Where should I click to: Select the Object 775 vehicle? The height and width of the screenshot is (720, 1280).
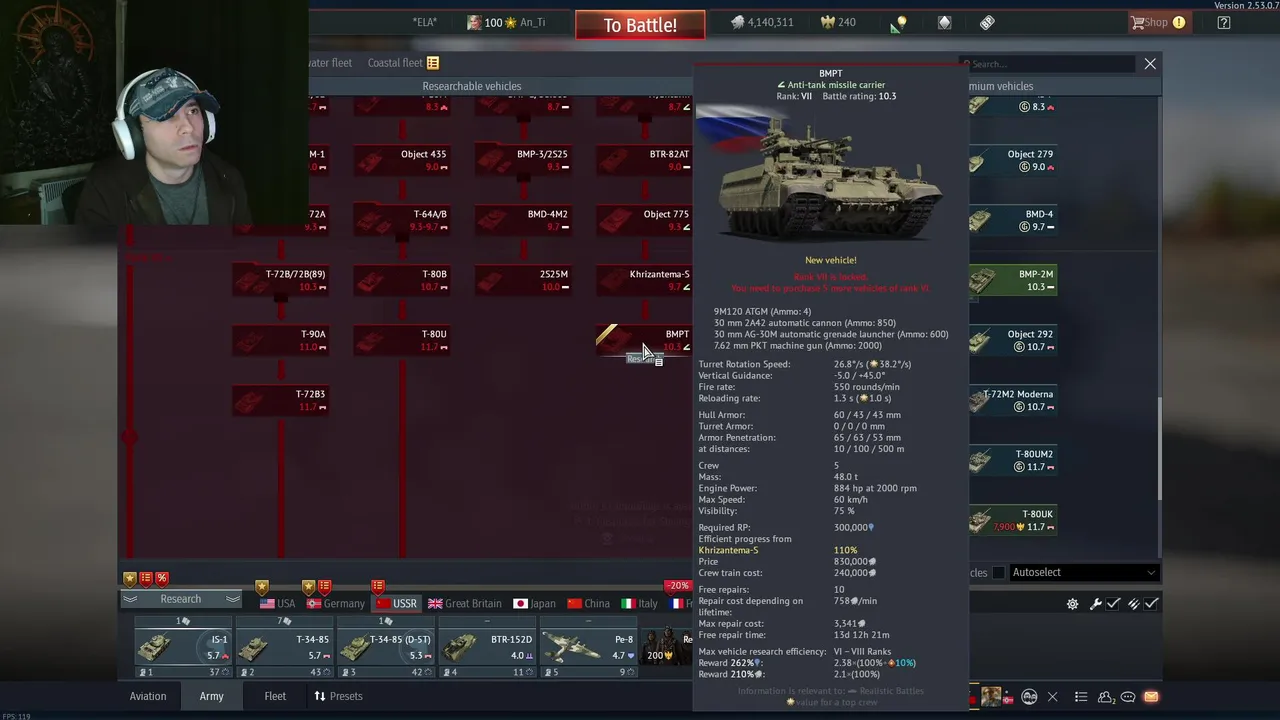pos(644,220)
